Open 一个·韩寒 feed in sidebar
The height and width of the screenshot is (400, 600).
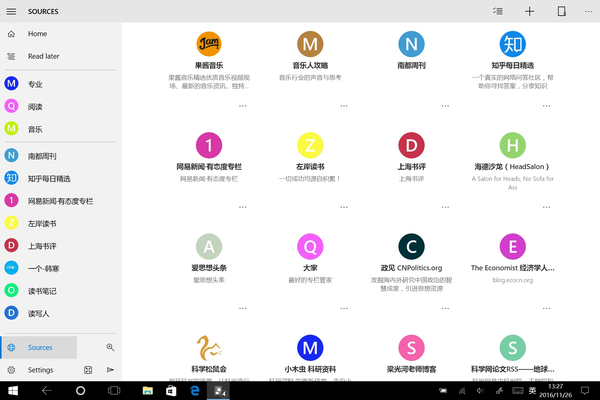(x=61, y=268)
